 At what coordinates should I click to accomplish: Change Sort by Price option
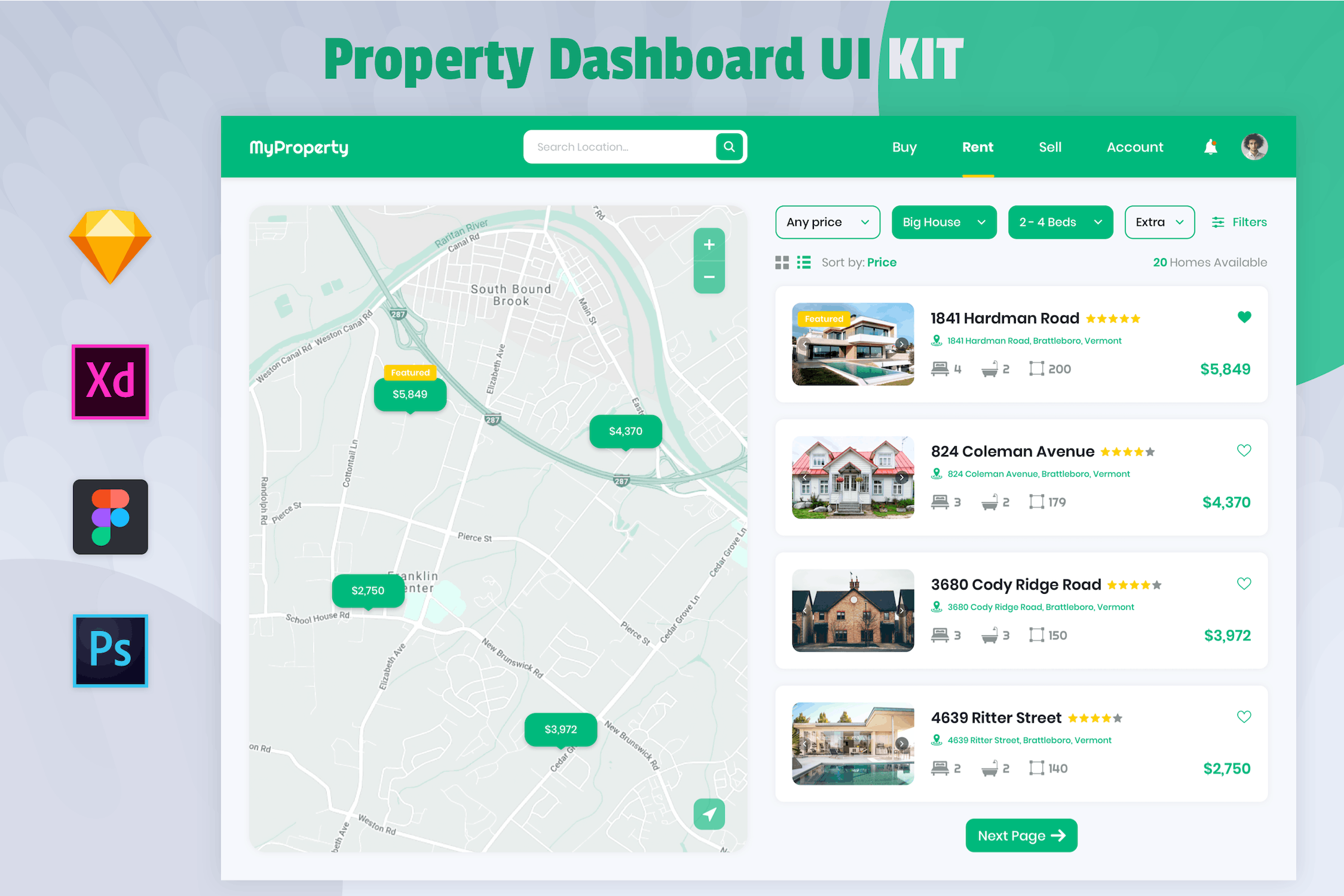[x=881, y=262]
